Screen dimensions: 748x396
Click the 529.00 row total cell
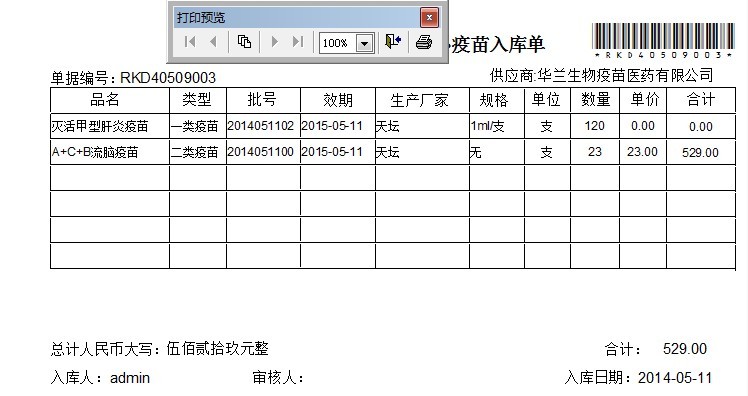[701, 153]
